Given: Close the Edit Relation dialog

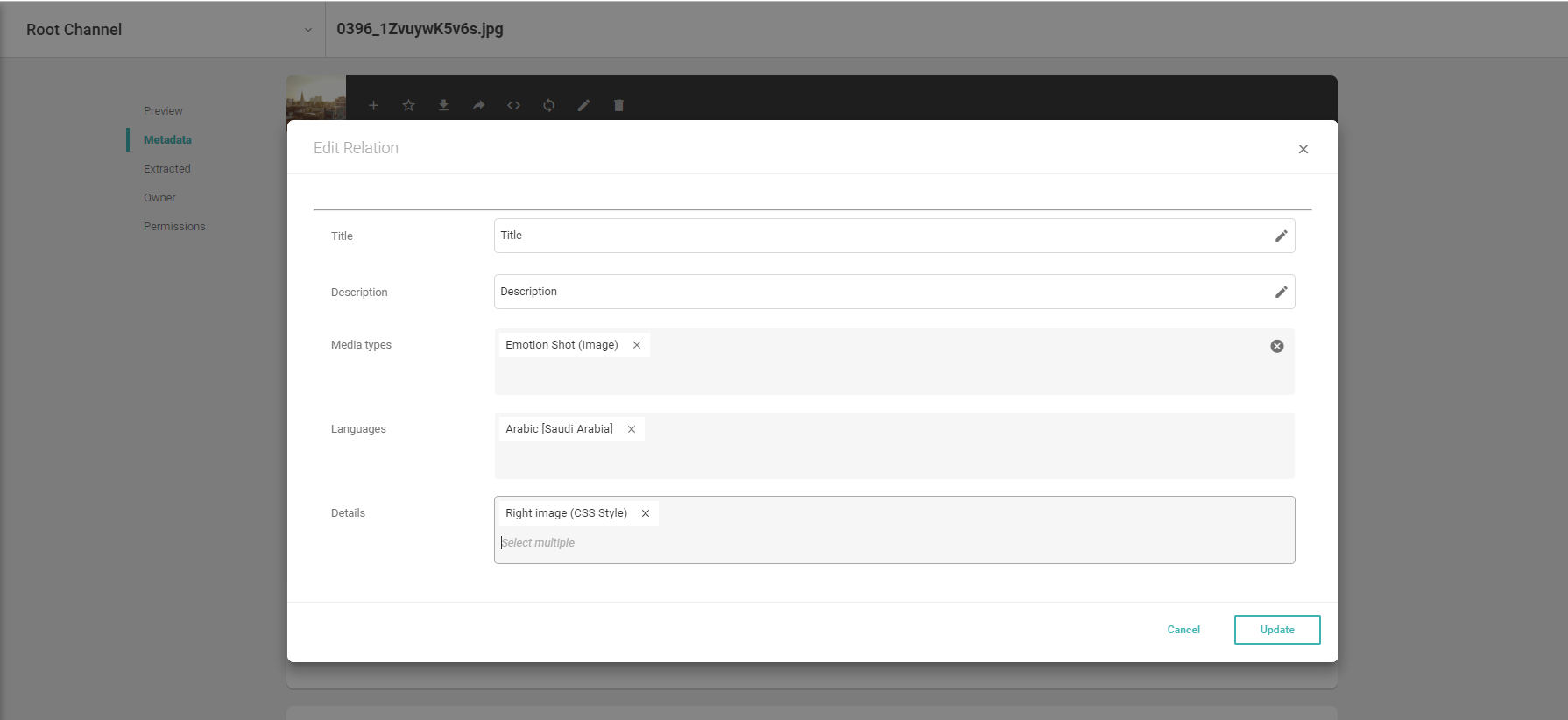Looking at the screenshot, I should tap(1303, 149).
